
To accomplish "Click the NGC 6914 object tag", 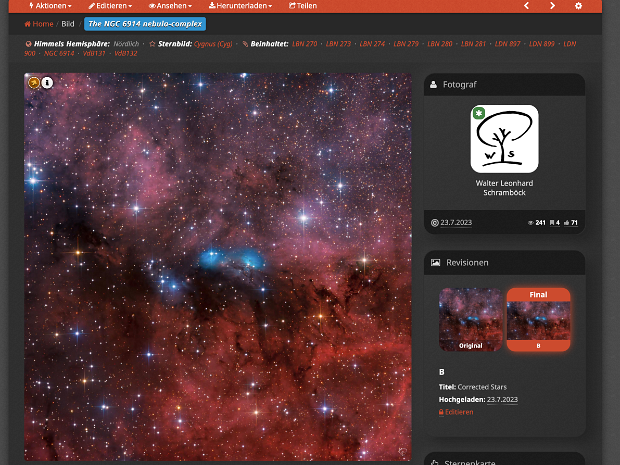I will (x=59, y=53).
